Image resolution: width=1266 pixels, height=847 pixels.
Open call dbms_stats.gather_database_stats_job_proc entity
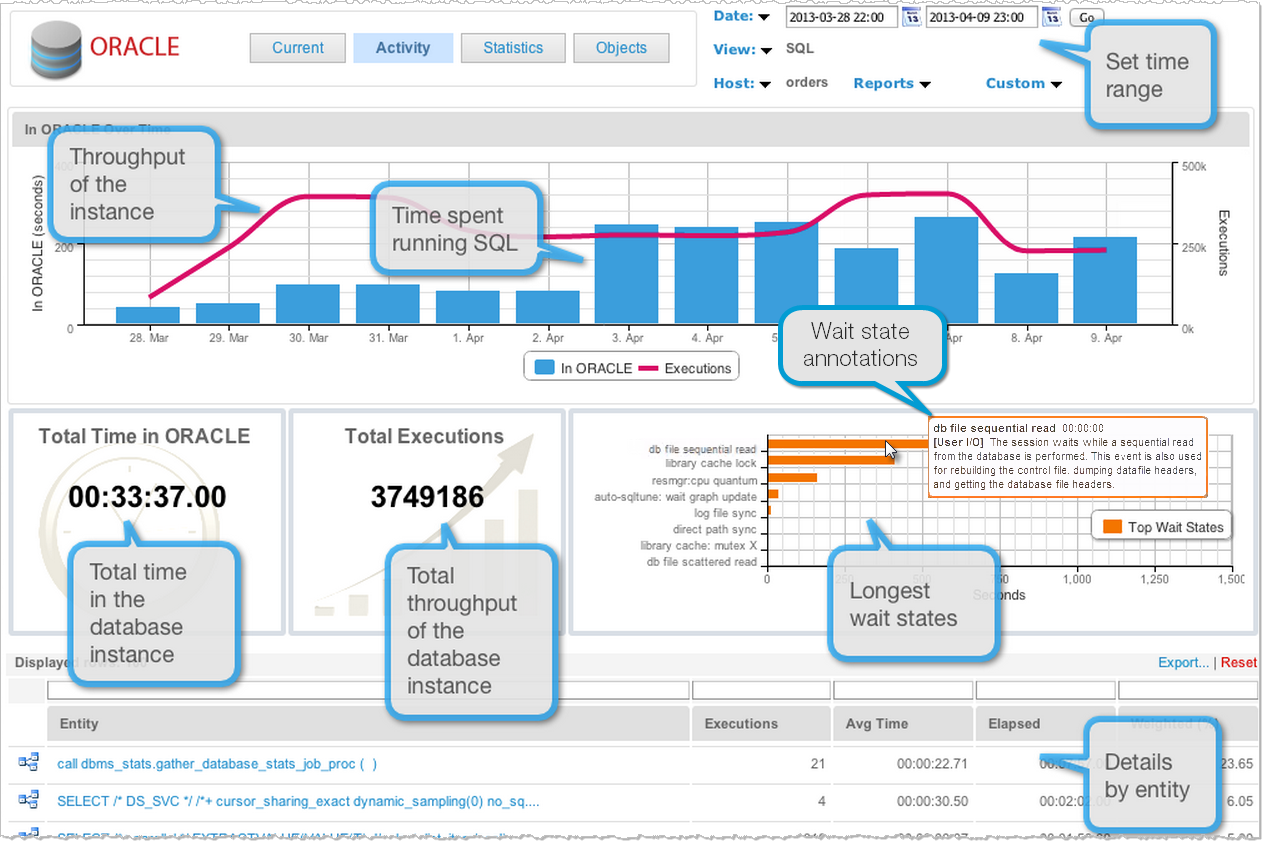tap(217, 764)
